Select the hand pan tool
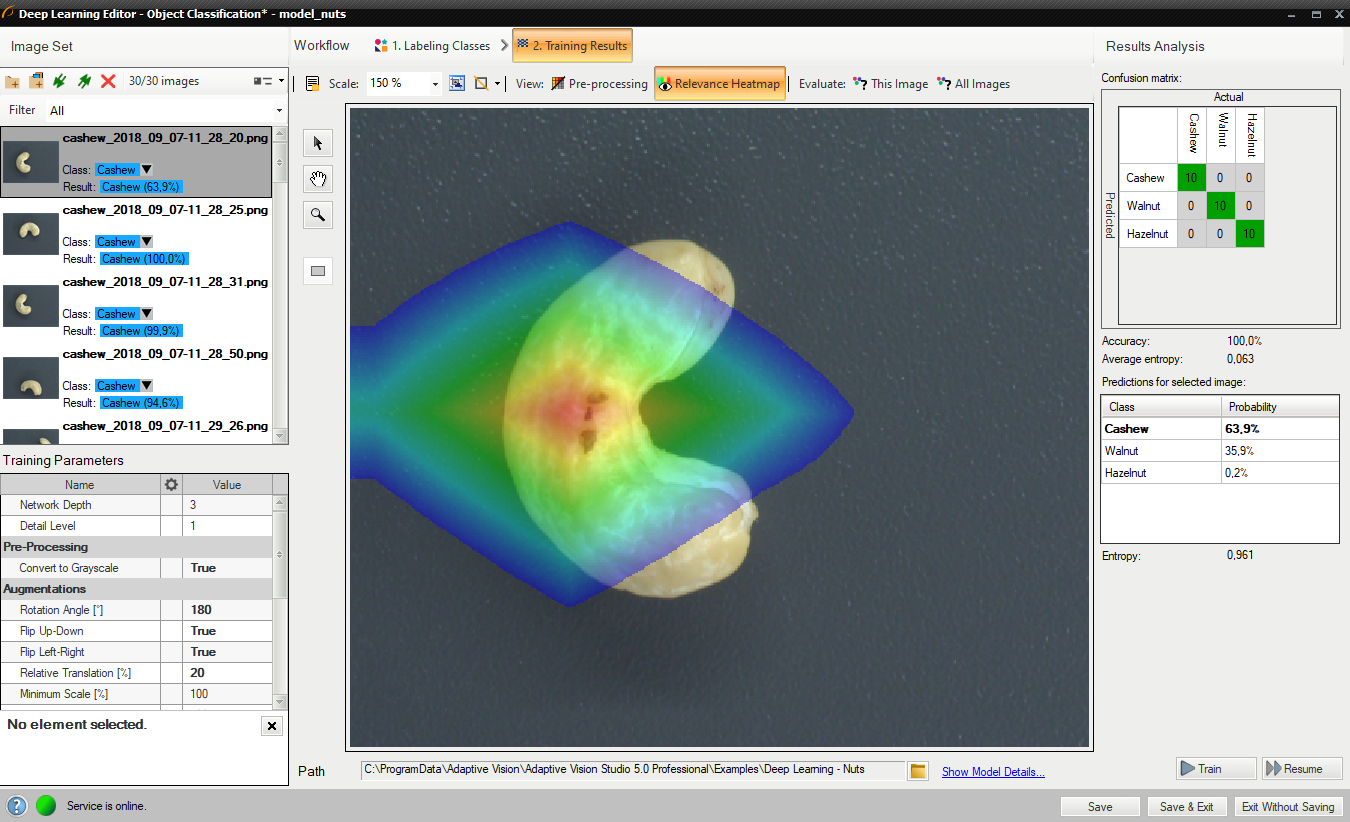Image resolution: width=1350 pixels, height=822 pixels. (x=318, y=180)
